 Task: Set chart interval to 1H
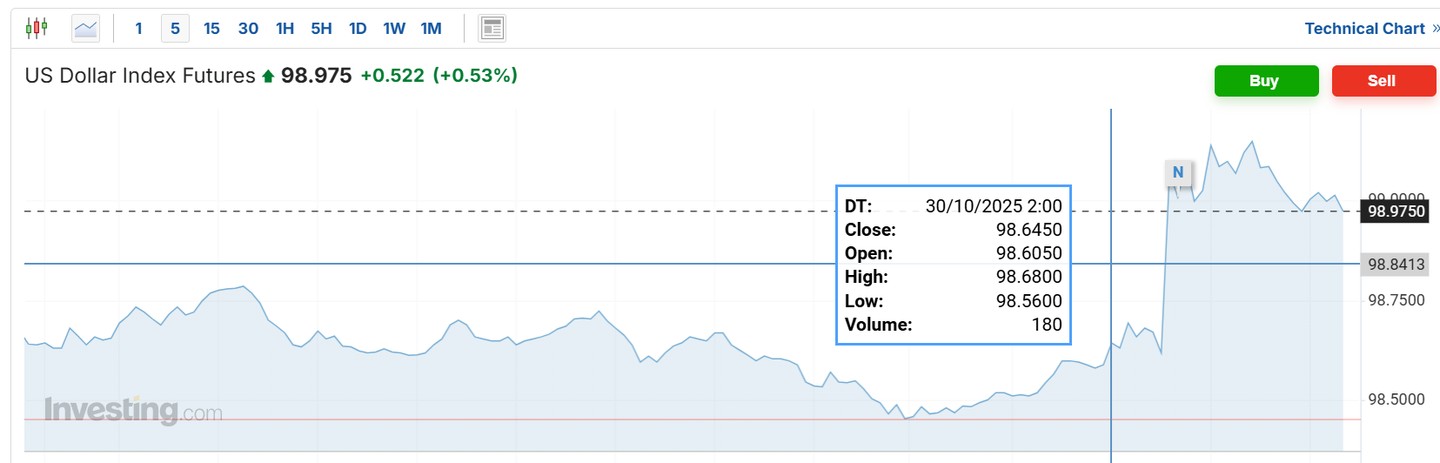(x=285, y=28)
